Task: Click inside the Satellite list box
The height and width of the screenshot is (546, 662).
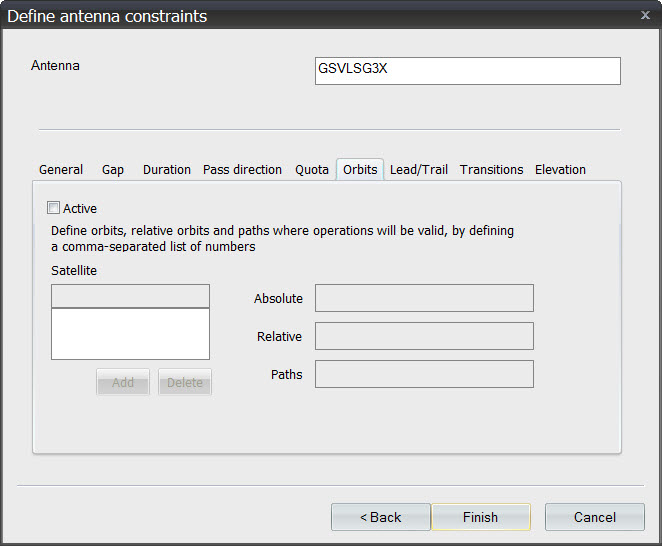Action: 130,334
